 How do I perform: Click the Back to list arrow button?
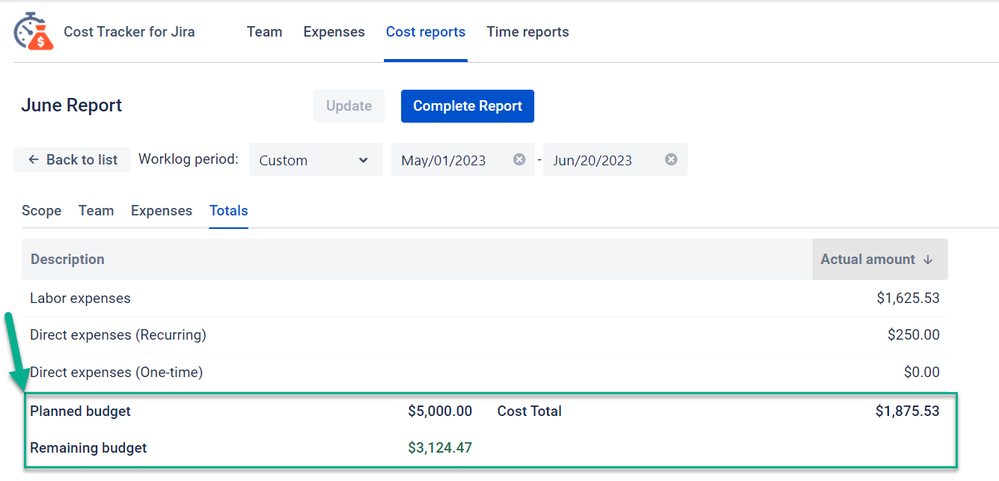[x=72, y=160]
